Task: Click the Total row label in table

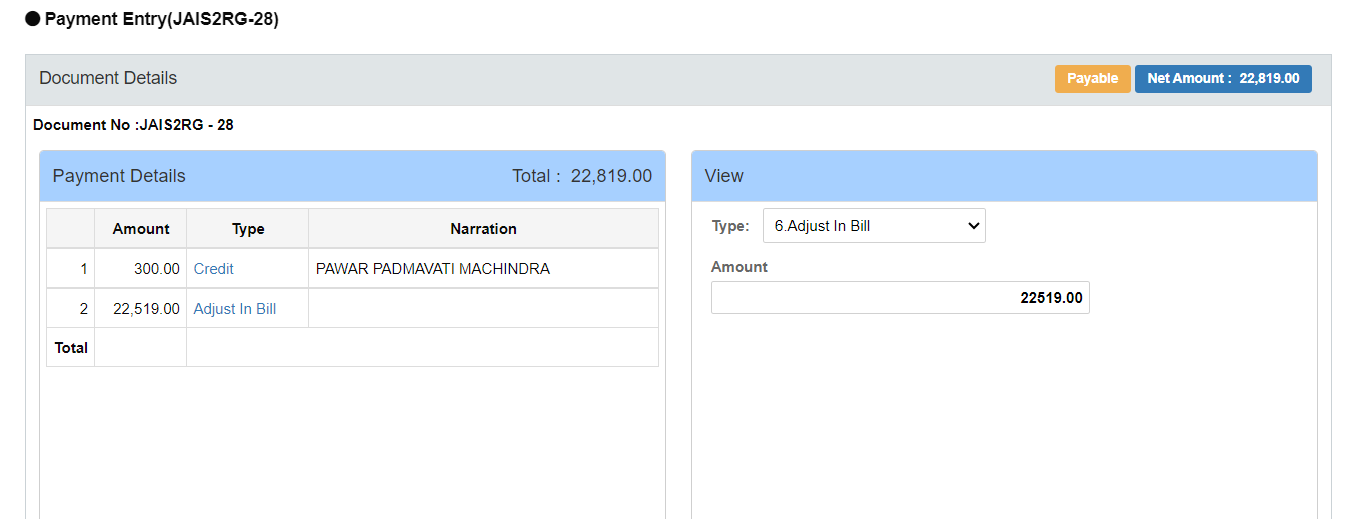Action: [71, 348]
